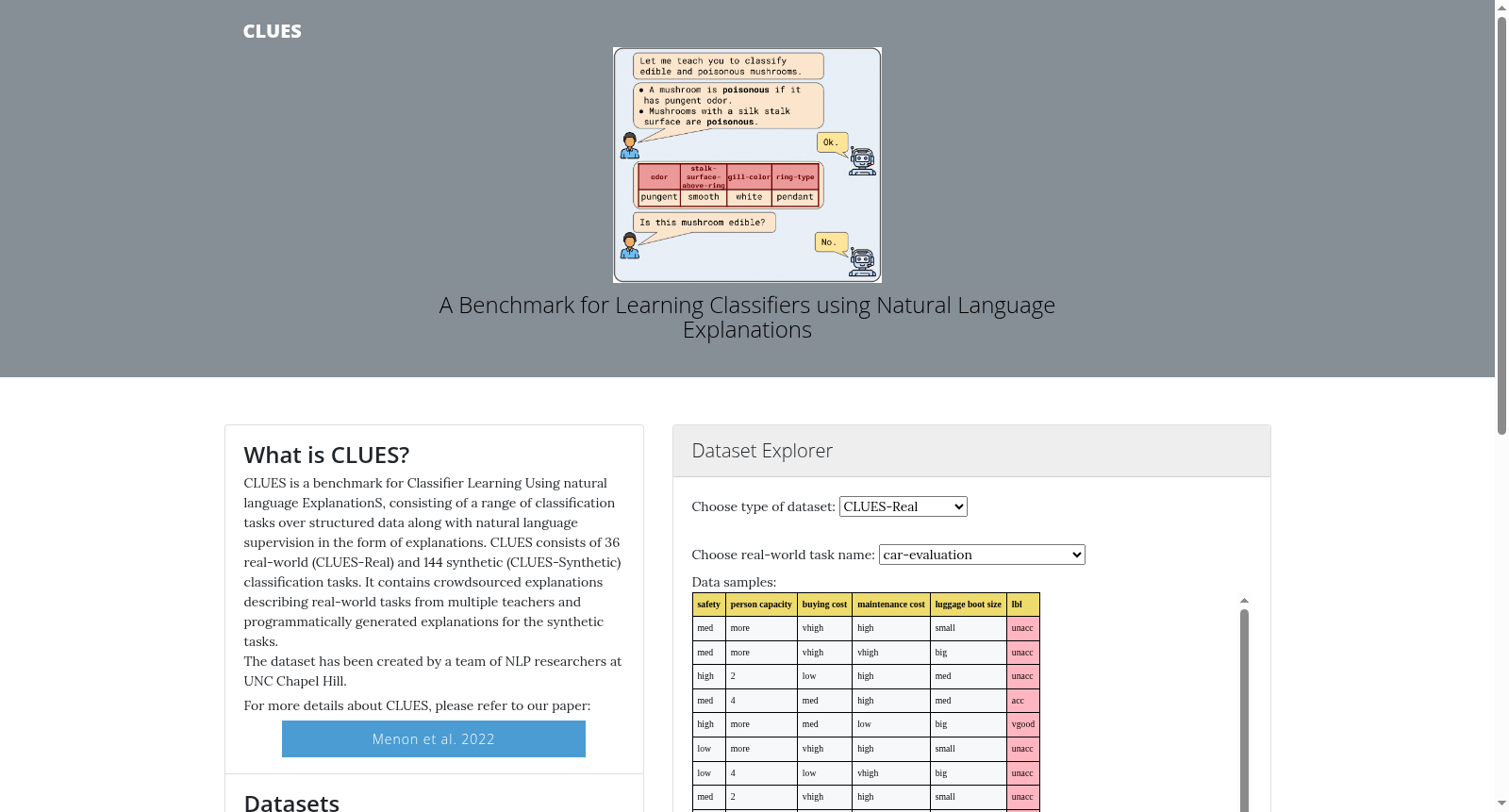This screenshot has width=1509, height=812.
Task: Click the 'low' maintenance cost cell
Action: tap(891, 724)
